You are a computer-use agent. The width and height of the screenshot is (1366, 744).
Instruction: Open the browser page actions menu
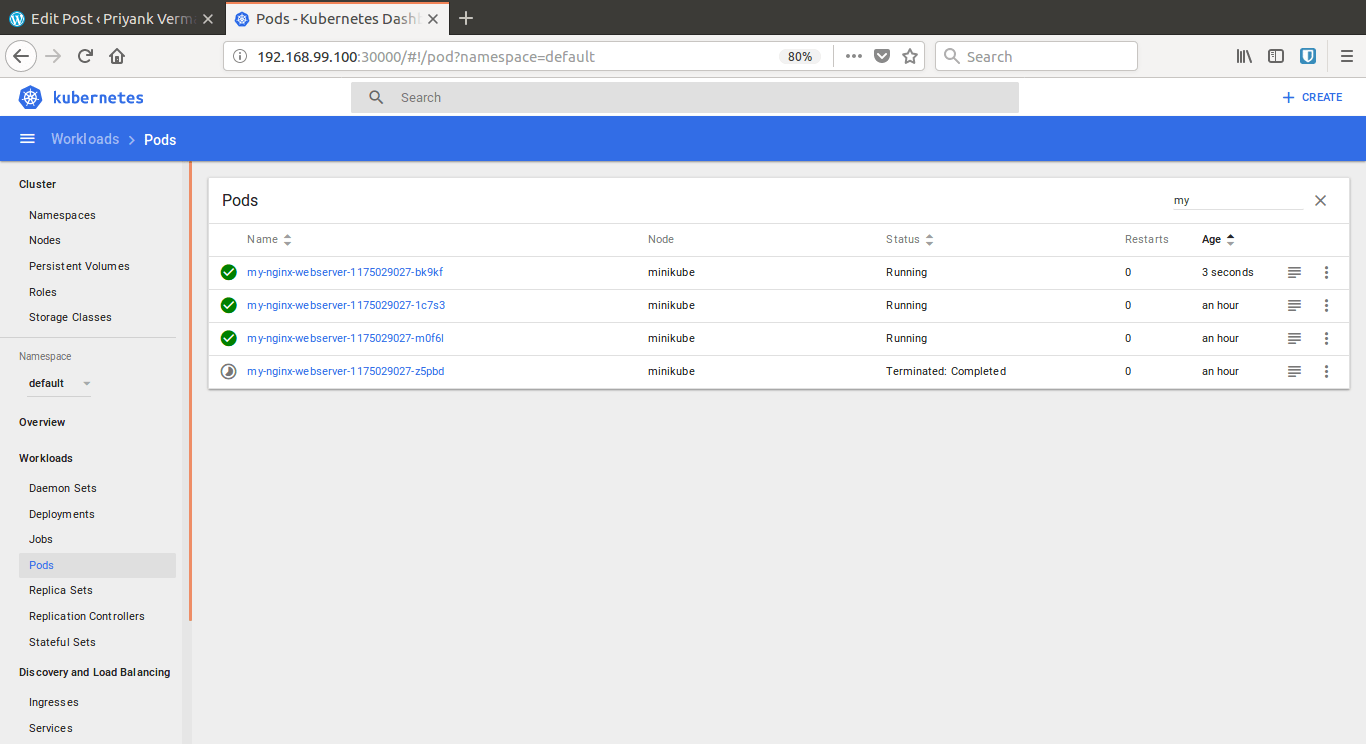[x=853, y=56]
